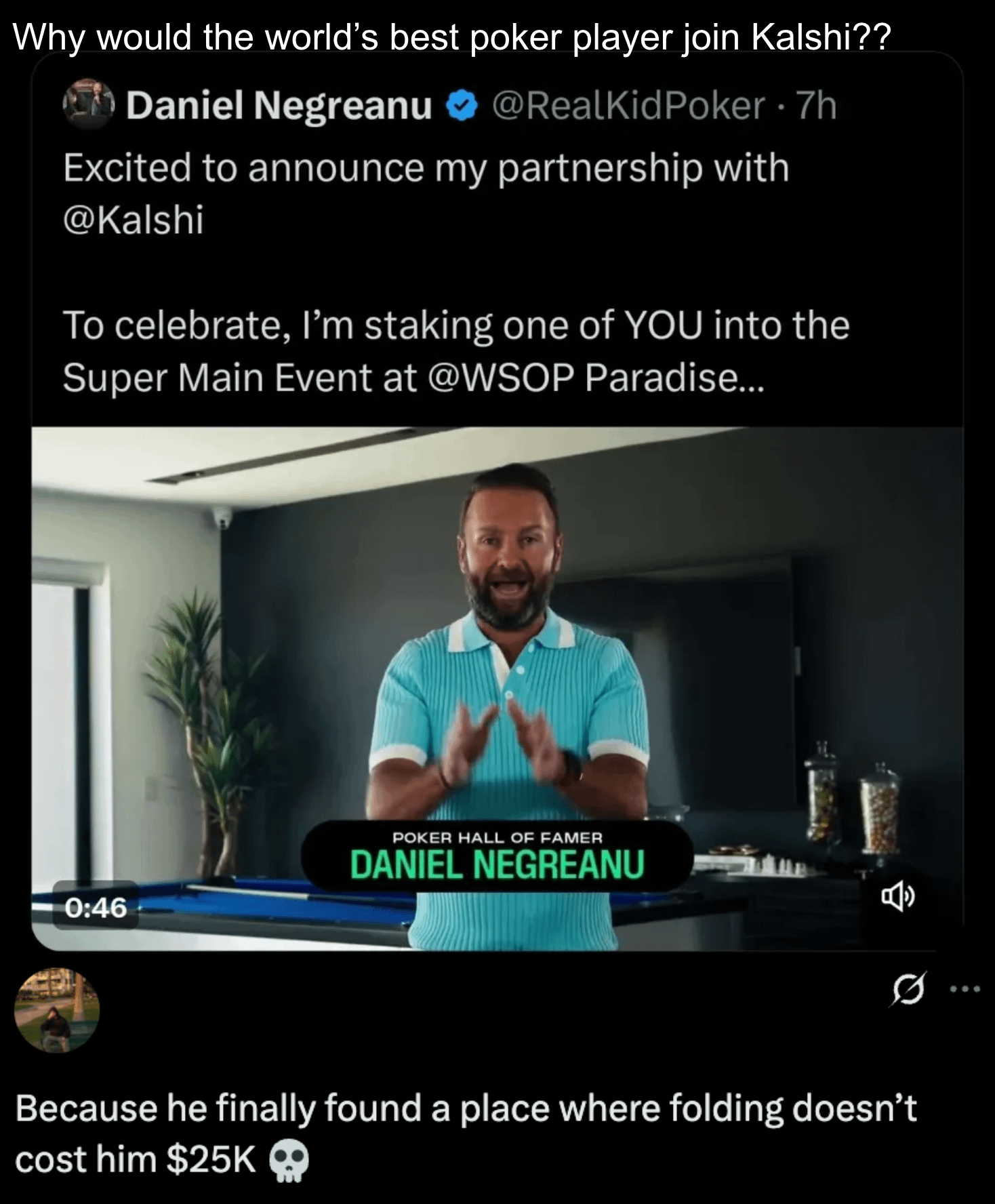Click the Daniel Negreanu display name
This screenshot has height=1204, width=995.
(279, 106)
